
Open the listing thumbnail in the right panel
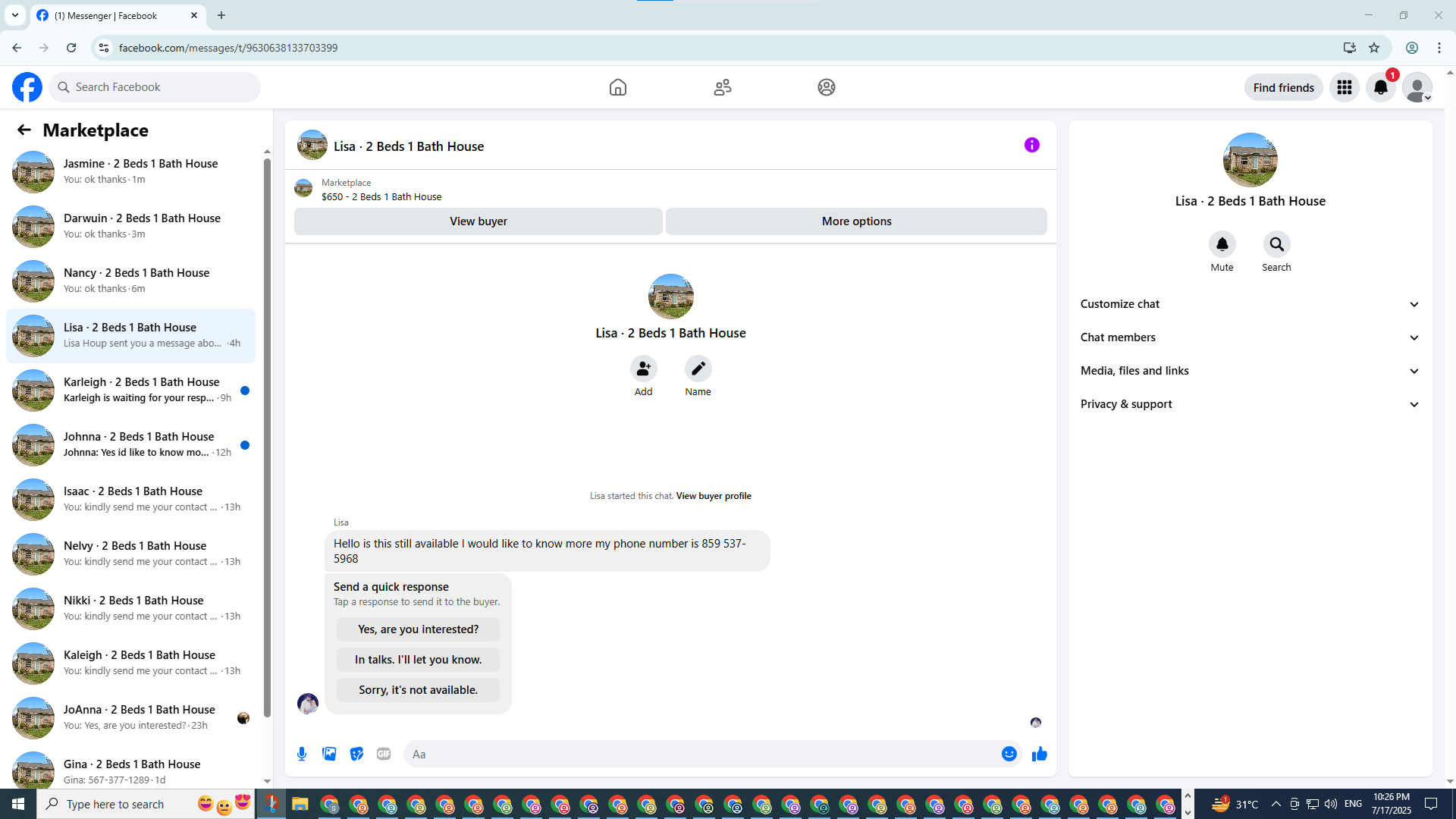tap(1250, 160)
